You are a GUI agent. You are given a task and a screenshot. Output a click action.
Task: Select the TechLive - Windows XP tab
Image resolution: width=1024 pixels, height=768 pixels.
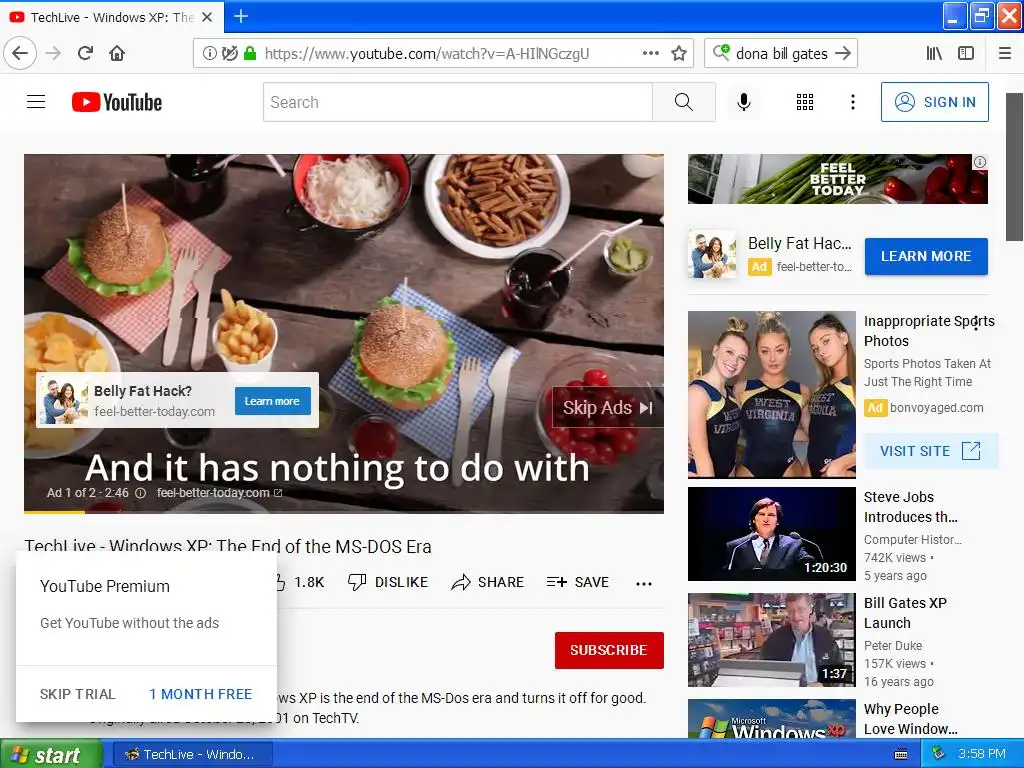coord(112,17)
